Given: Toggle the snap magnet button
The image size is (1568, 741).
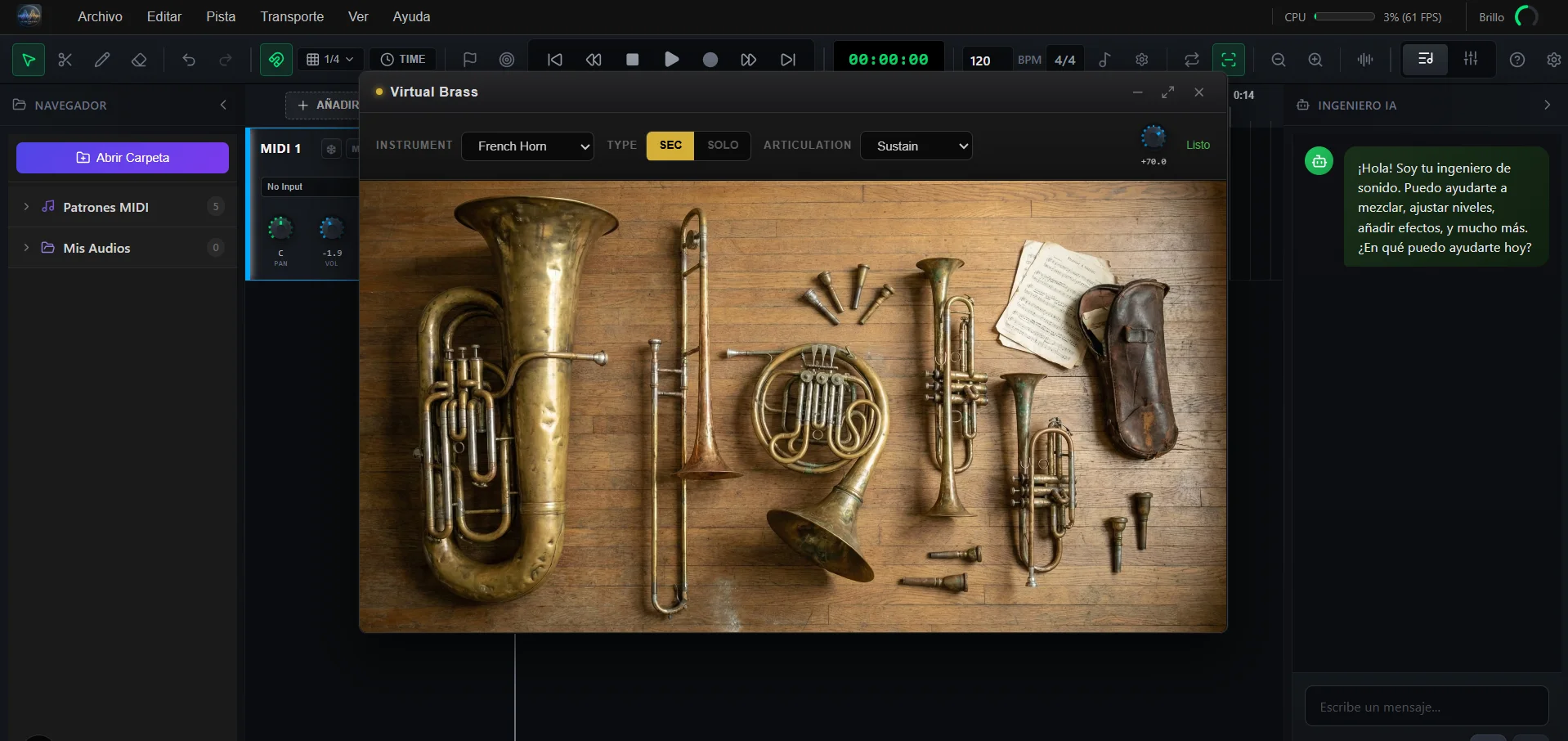Looking at the screenshot, I should pos(276,60).
